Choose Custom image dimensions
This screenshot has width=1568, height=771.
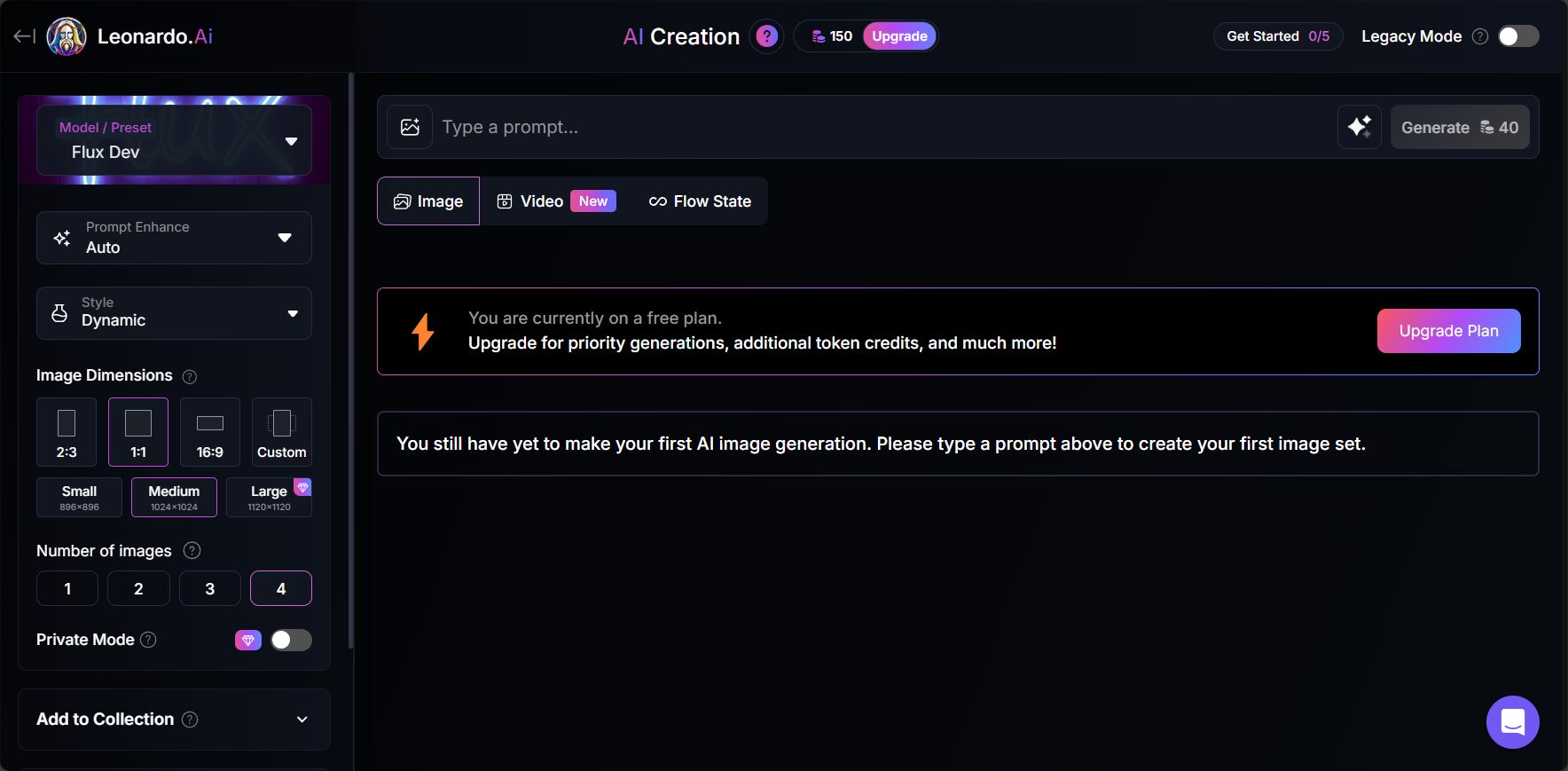point(282,432)
